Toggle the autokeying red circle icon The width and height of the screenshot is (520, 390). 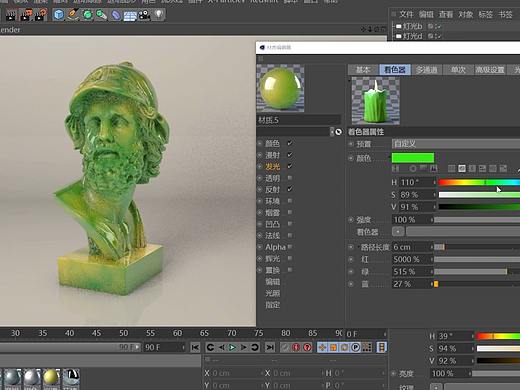click(296, 347)
